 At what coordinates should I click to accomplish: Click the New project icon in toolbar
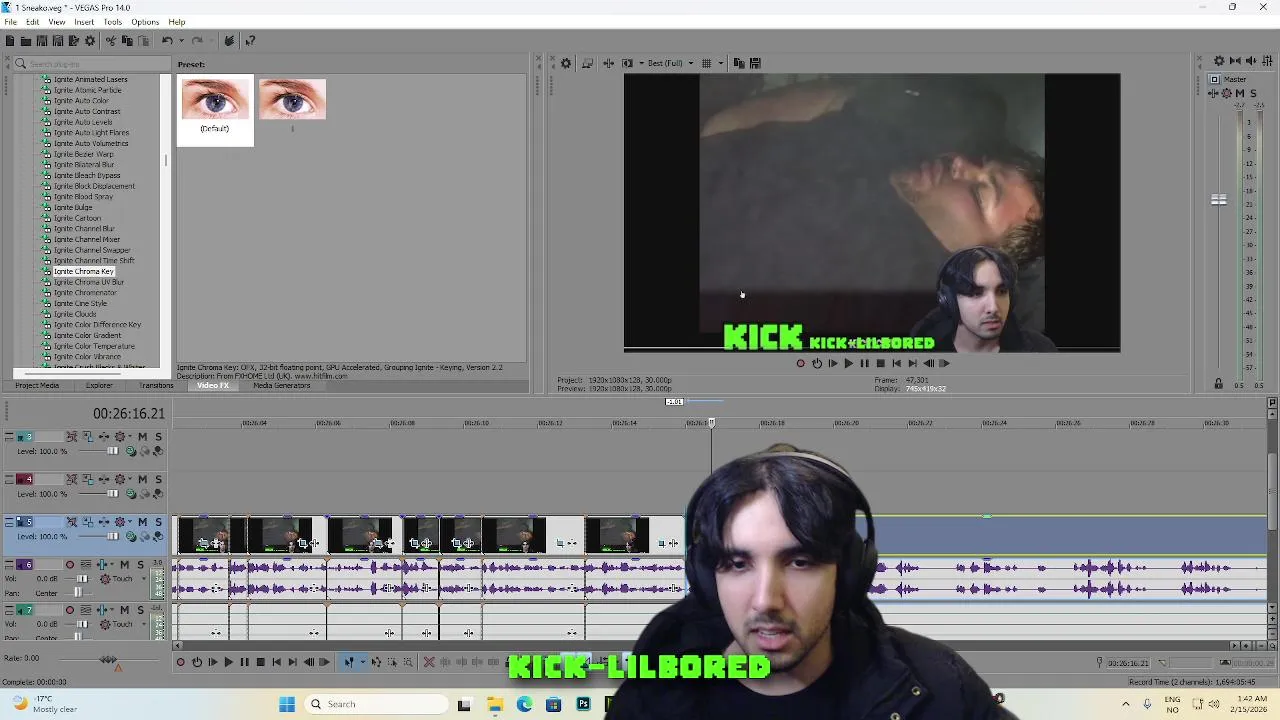pyautogui.click(x=10, y=41)
